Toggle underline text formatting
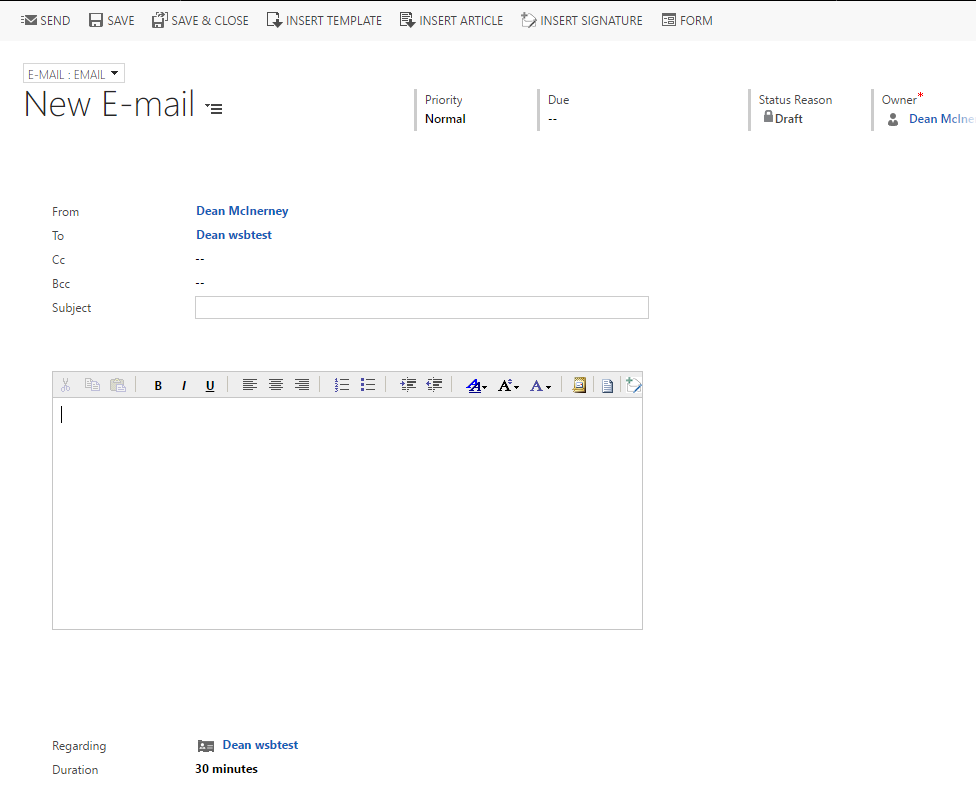 [x=210, y=386]
